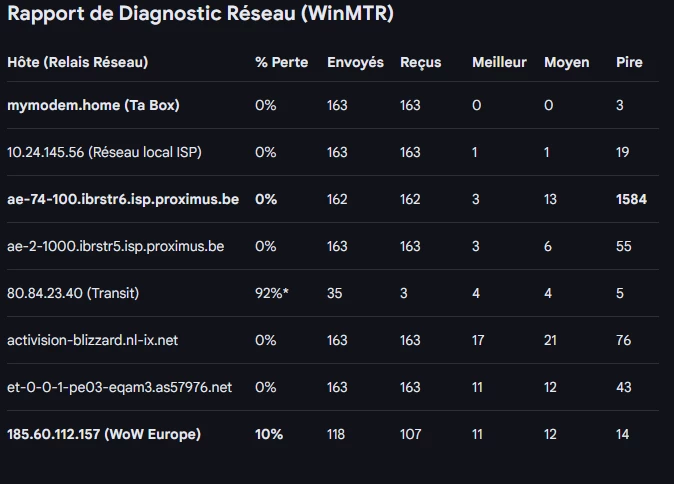Screen dimensions: 674x484
Task: Click the 10% loss value for WoW Europe
Action: 269,434
